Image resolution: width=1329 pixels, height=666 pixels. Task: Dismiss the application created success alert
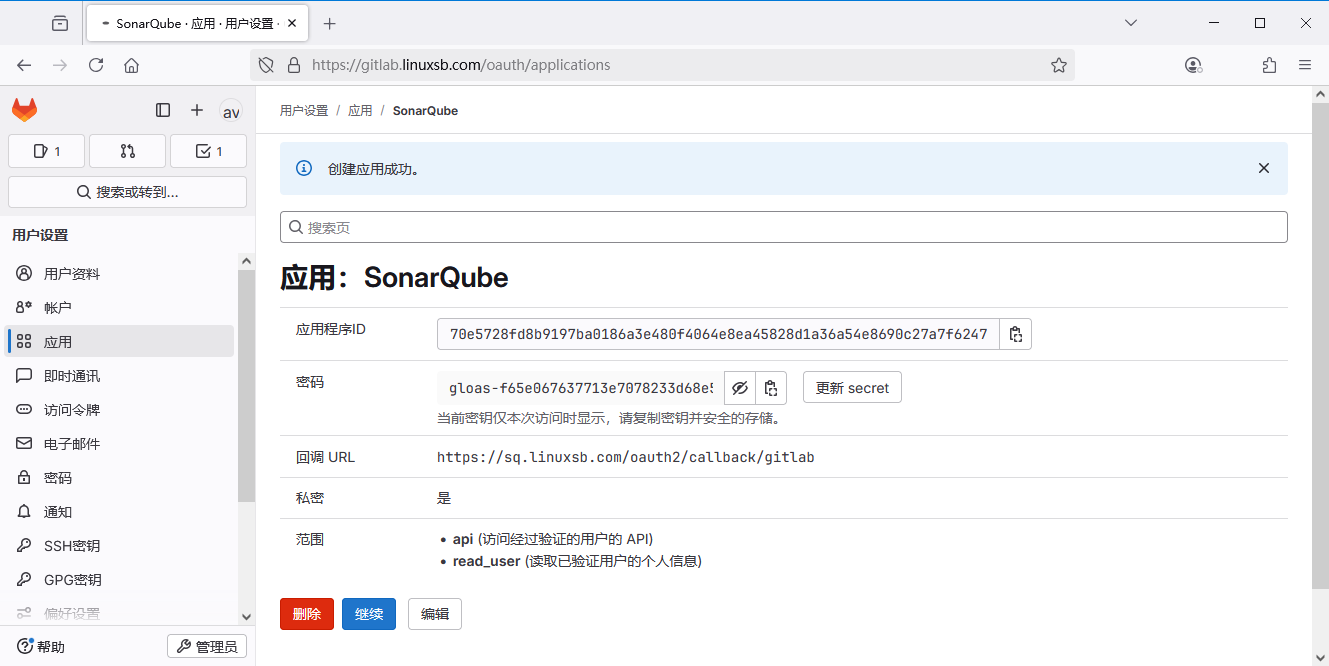tap(1264, 168)
